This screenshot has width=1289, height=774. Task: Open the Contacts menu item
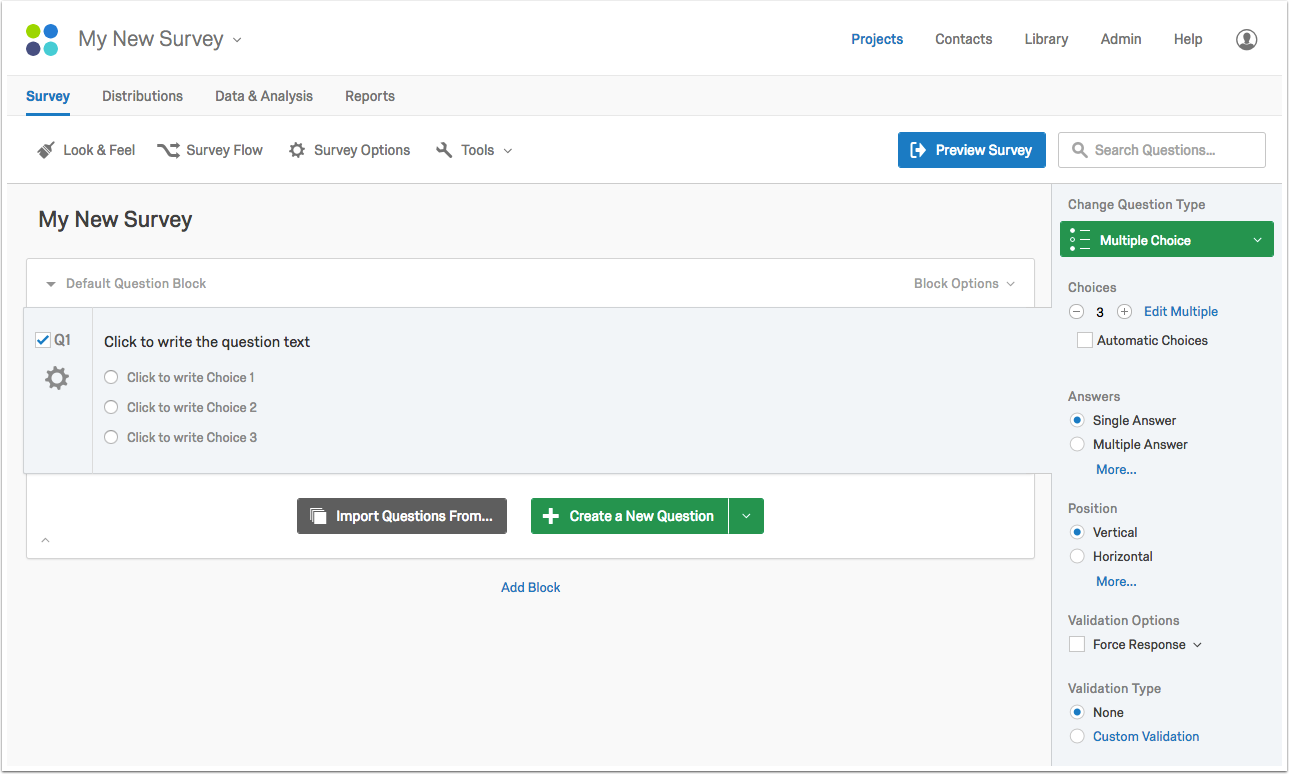tap(963, 39)
